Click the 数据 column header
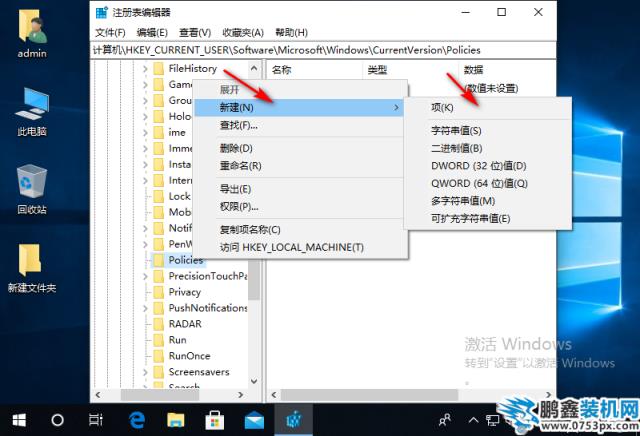Viewport: 640px width, 436px height. click(x=507, y=70)
